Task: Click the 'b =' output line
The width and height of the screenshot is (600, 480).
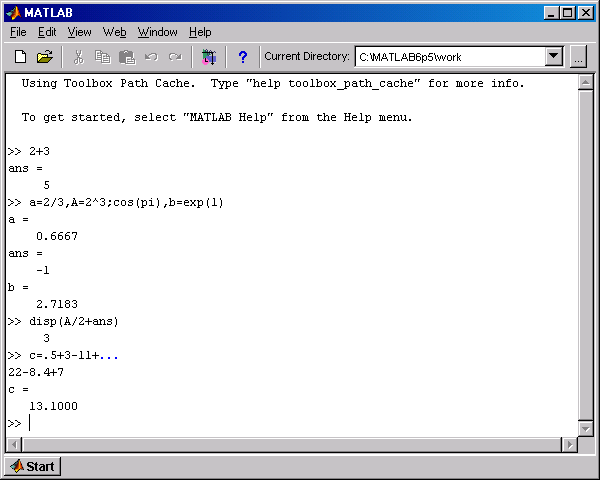Action: click(x=18, y=287)
